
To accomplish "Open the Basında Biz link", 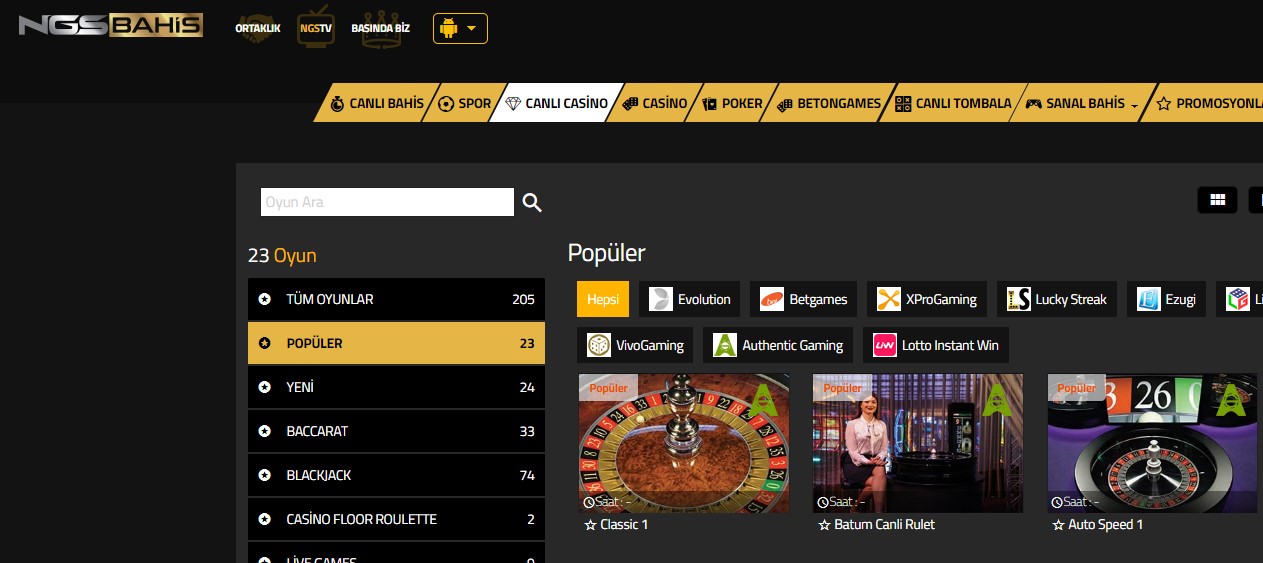I will pos(381,28).
